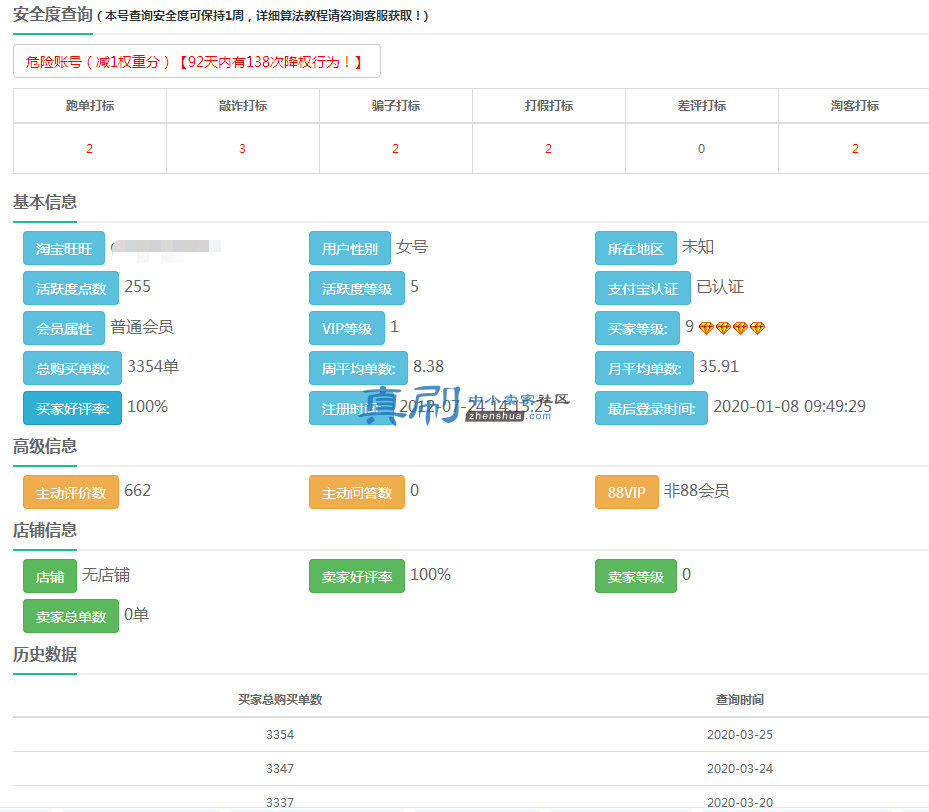Click the VIP等级 label
Viewport: 929px width, 812px height.
(x=347, y=328)
